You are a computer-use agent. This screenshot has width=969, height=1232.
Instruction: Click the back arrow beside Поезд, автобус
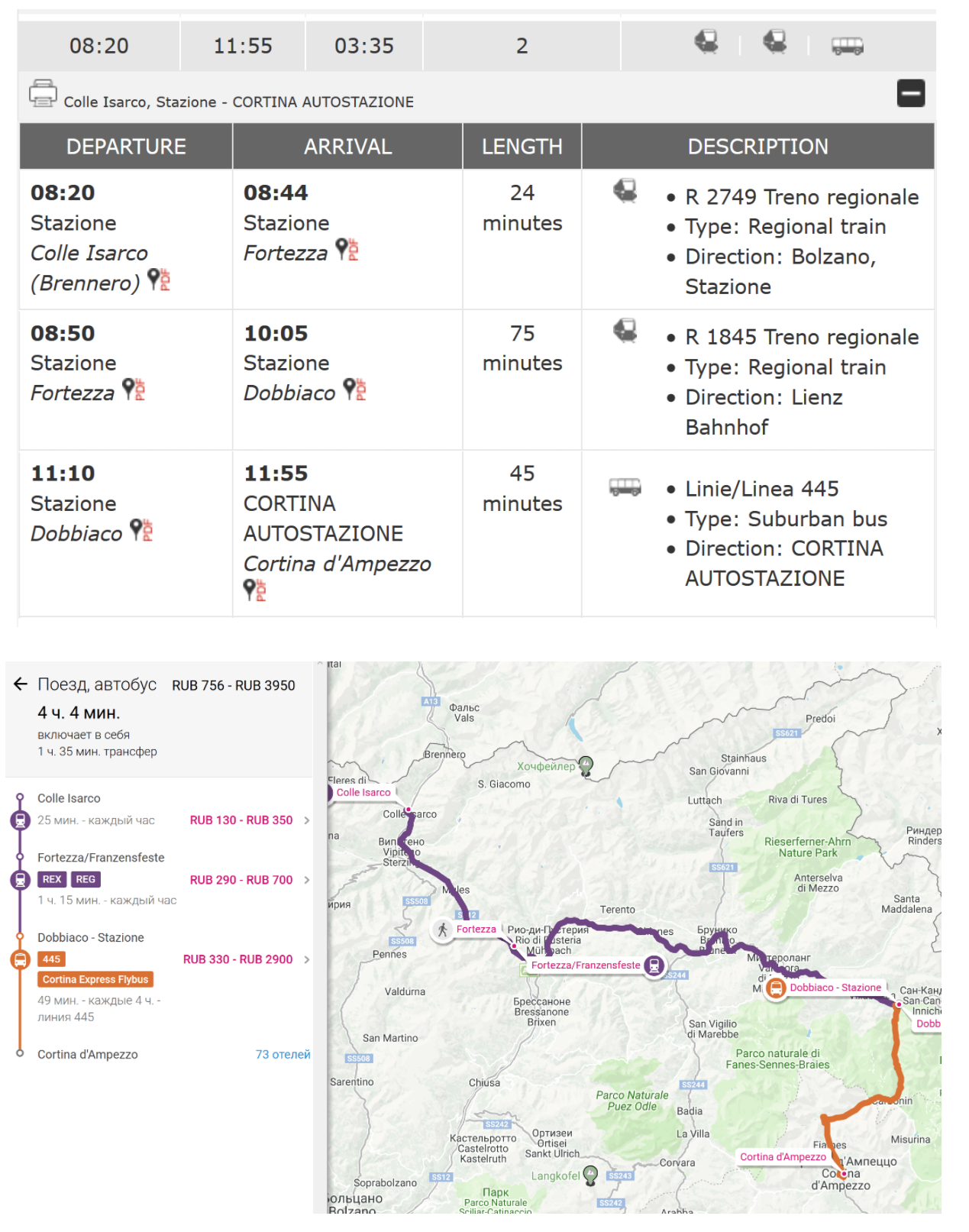[x=21, y=684]
